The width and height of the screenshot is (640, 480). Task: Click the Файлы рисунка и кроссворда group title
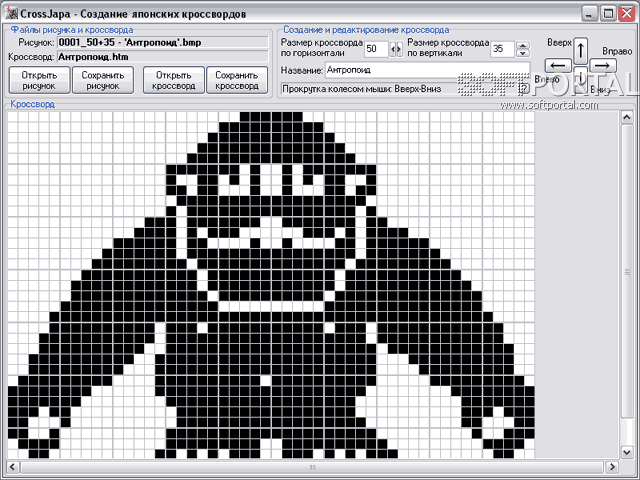[x=72, y=30]
